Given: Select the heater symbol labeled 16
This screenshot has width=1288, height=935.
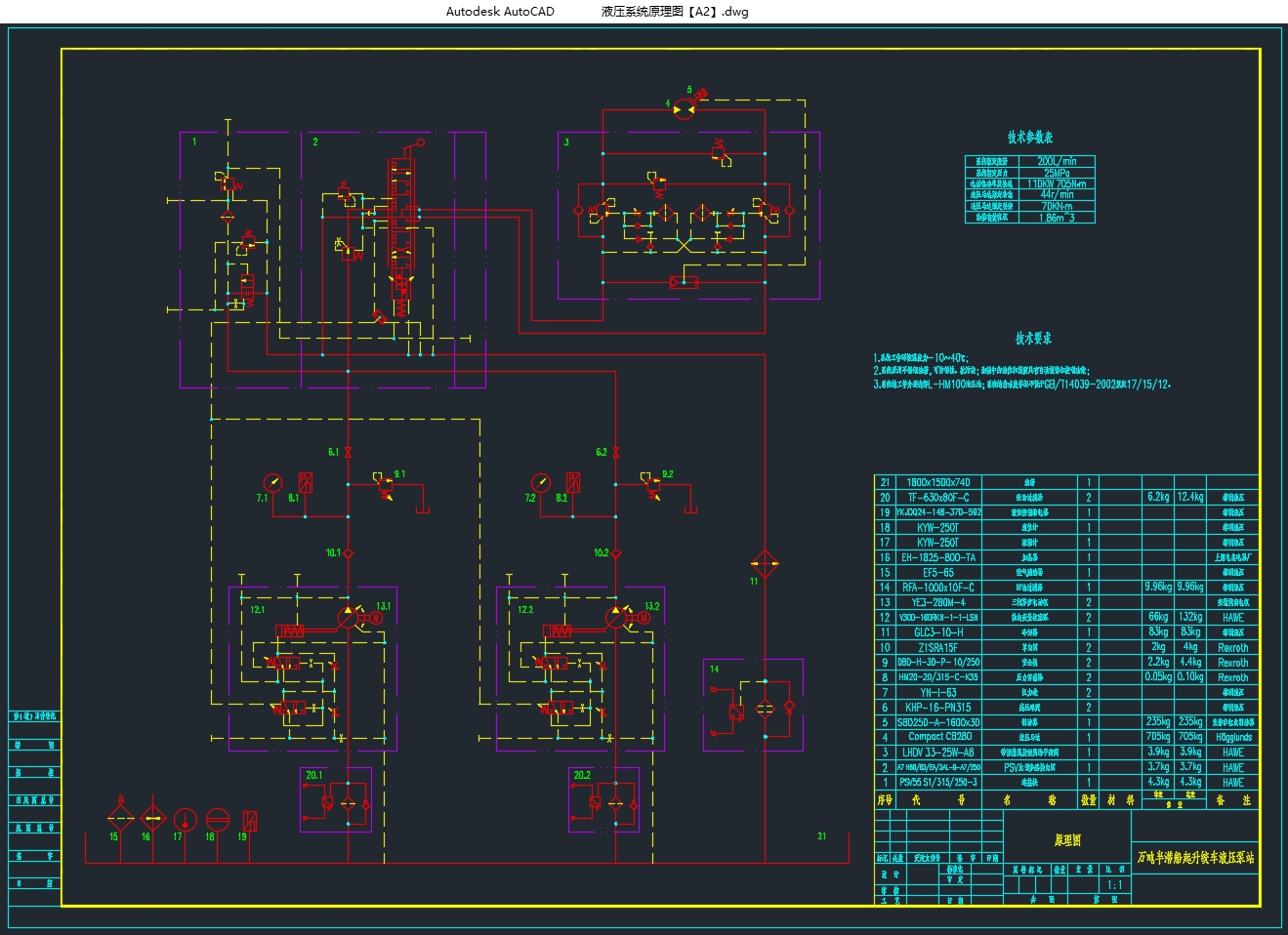Looking at the screenshot, I should coord(152,818).
